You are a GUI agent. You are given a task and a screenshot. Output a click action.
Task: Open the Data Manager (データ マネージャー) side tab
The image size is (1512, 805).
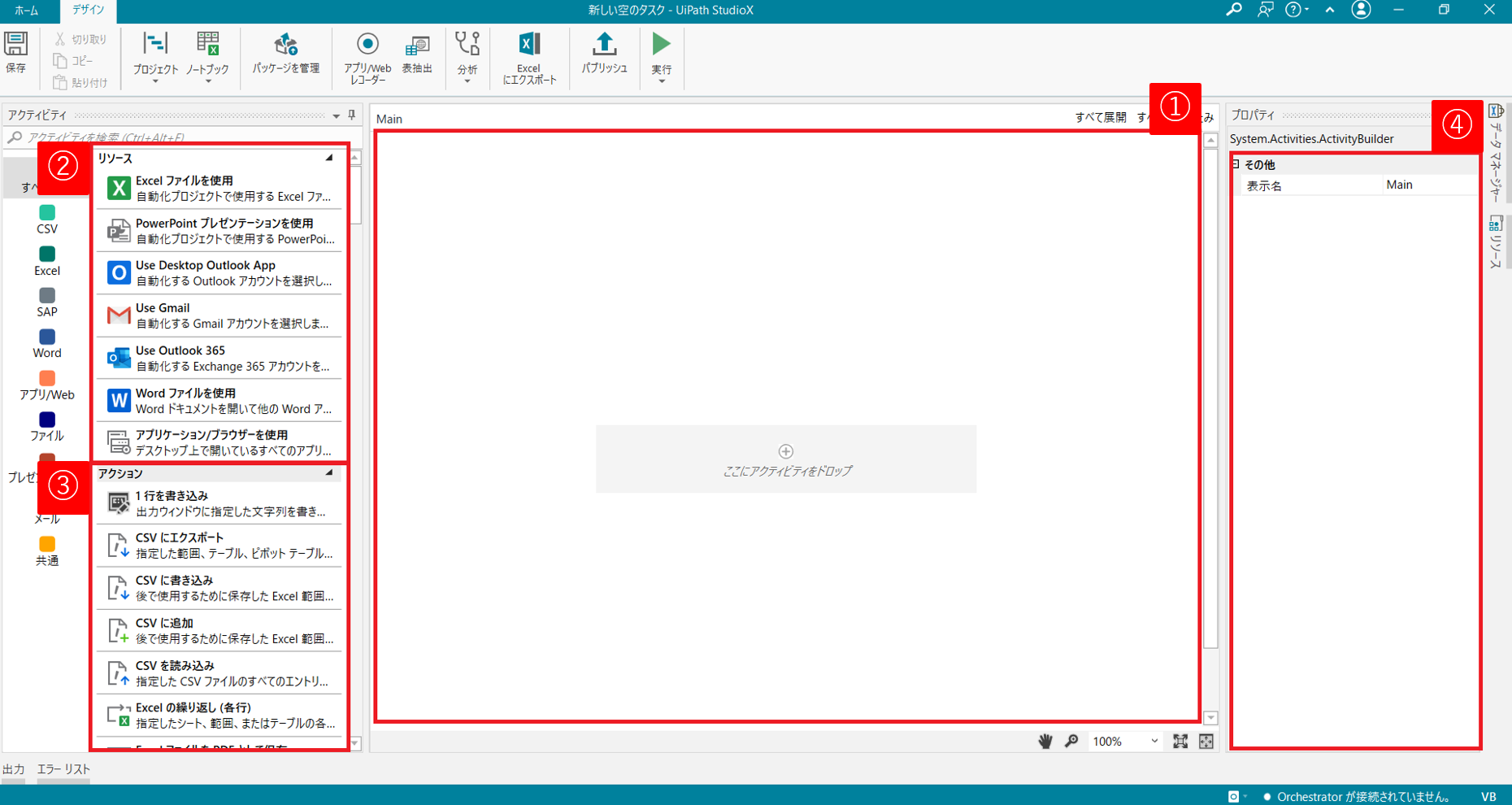1496,153
